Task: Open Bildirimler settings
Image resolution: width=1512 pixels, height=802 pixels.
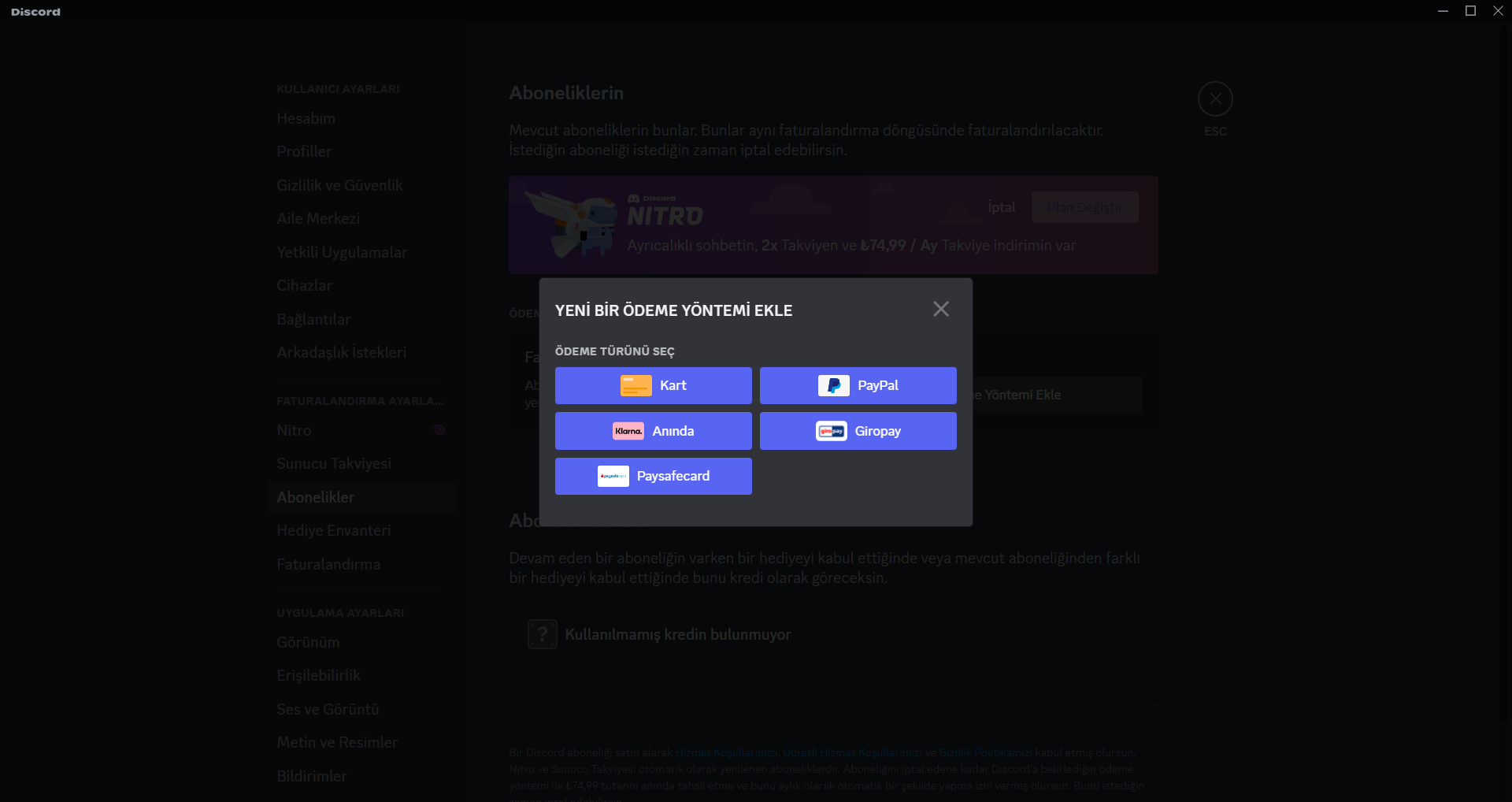Action: tap(361, 776)
